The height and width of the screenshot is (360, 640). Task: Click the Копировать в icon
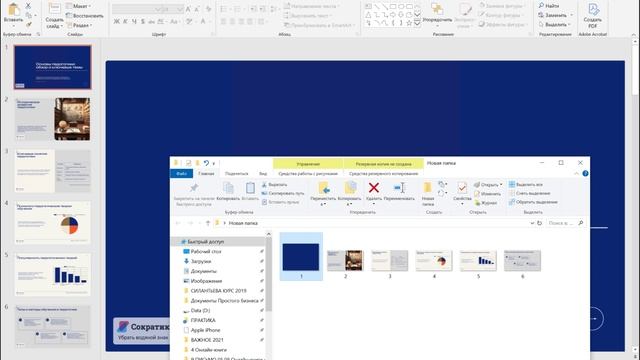(350, 188)
